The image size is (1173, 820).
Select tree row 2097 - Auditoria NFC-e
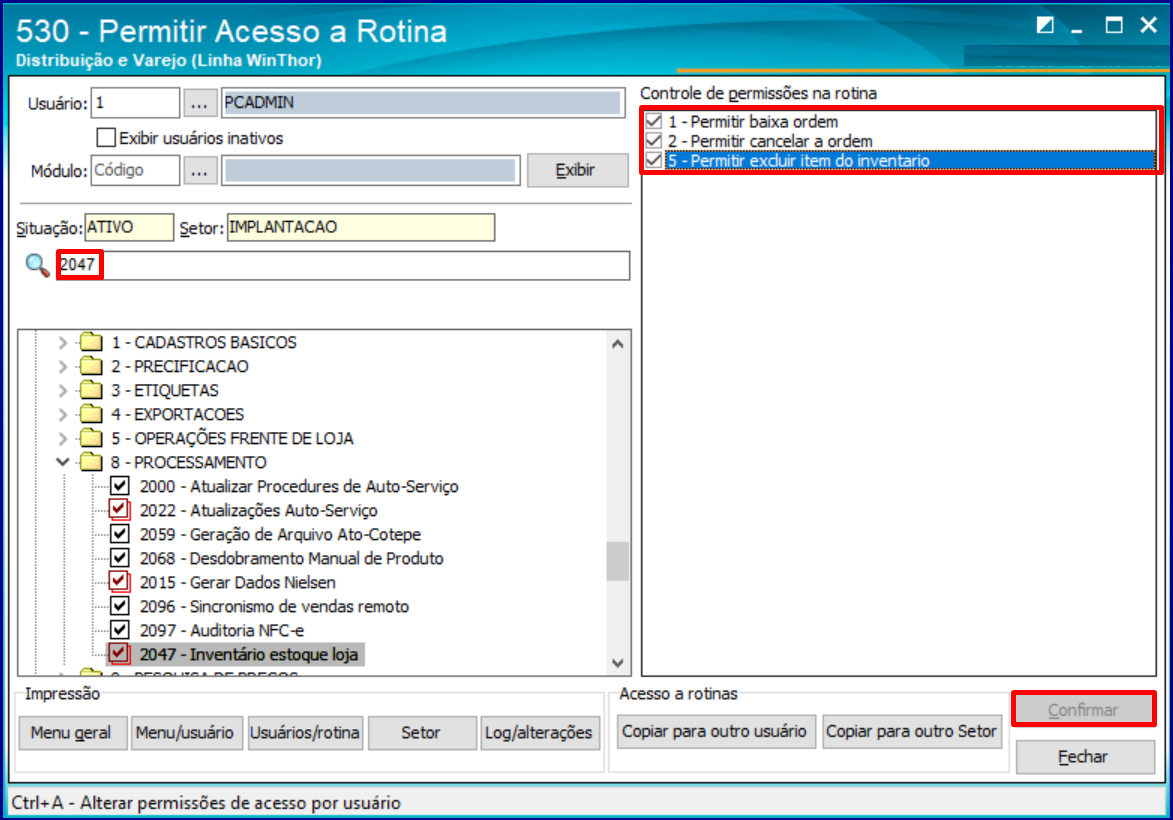(221, 630)
